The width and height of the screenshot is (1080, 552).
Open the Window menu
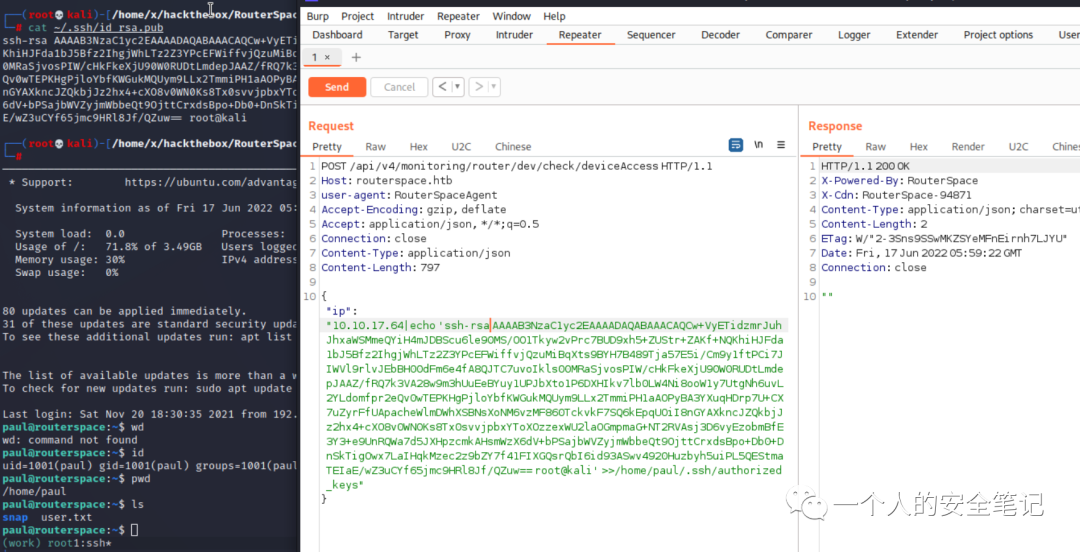(512, 16)
